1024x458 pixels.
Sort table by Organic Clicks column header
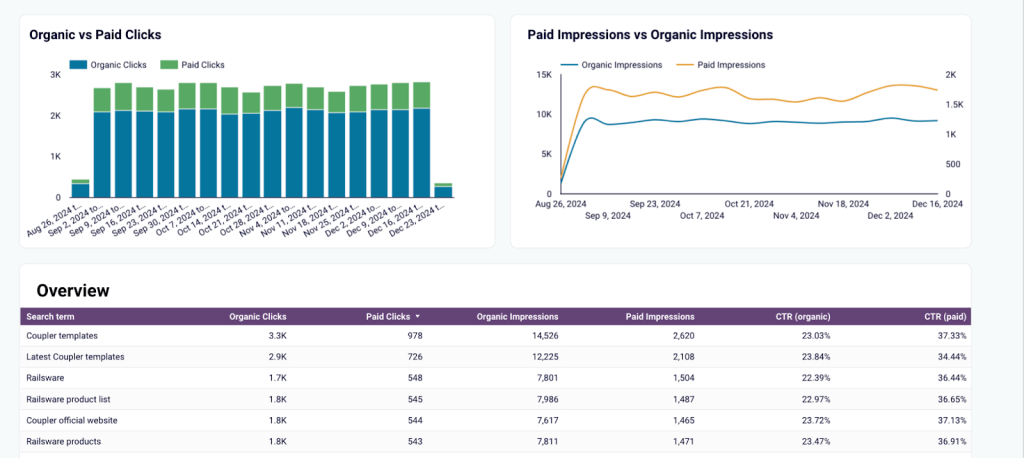[x=257, y=317]
